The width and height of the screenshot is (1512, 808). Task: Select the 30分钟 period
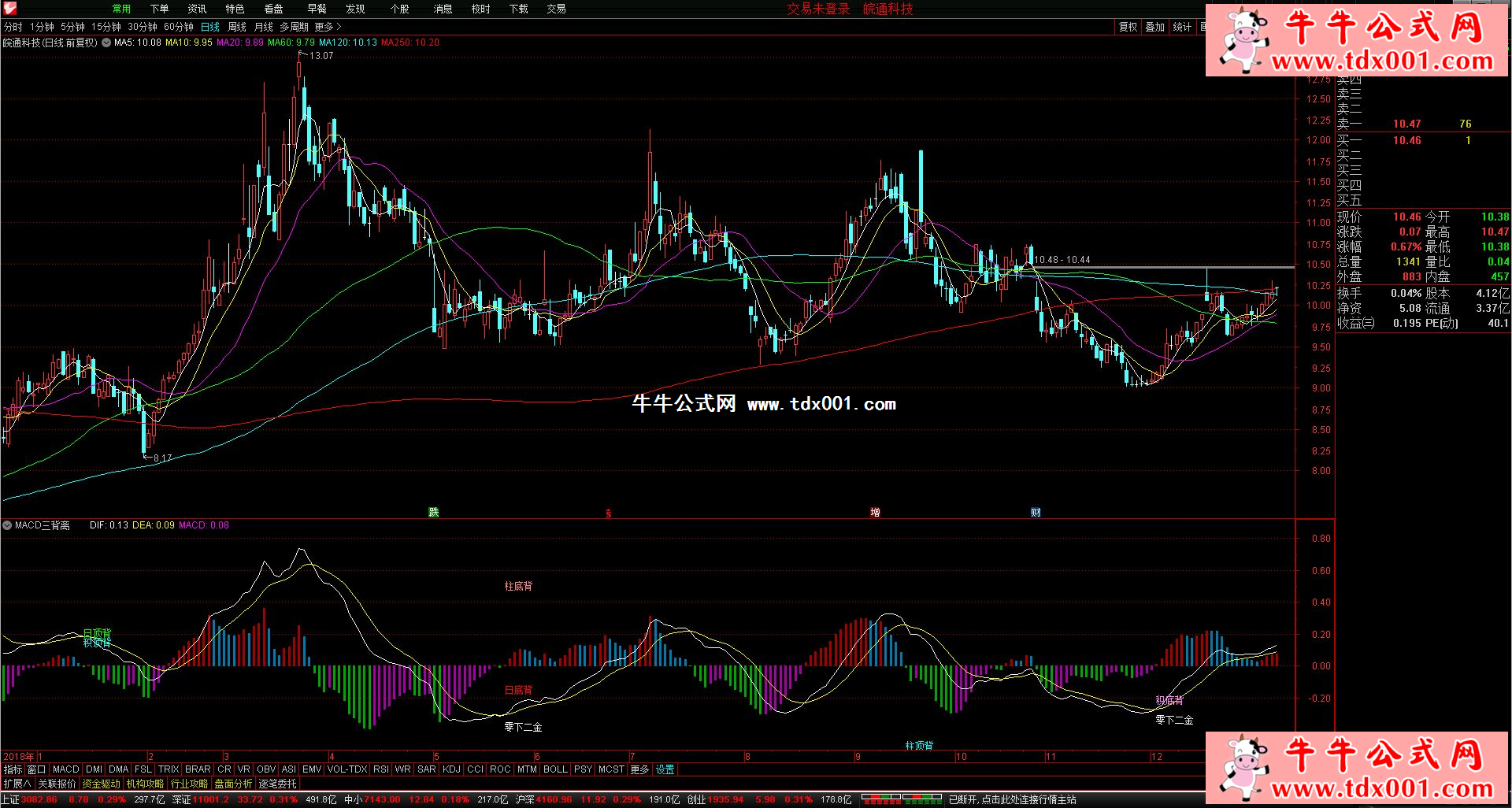point(143,27)
